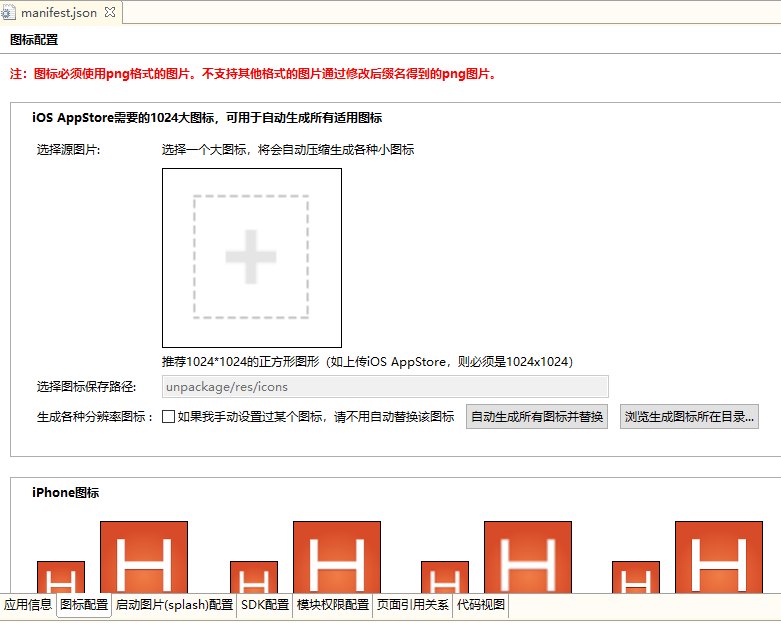Click the icon save path field
Viewport: 781px width, 623px height.
[x=385, y=387]
